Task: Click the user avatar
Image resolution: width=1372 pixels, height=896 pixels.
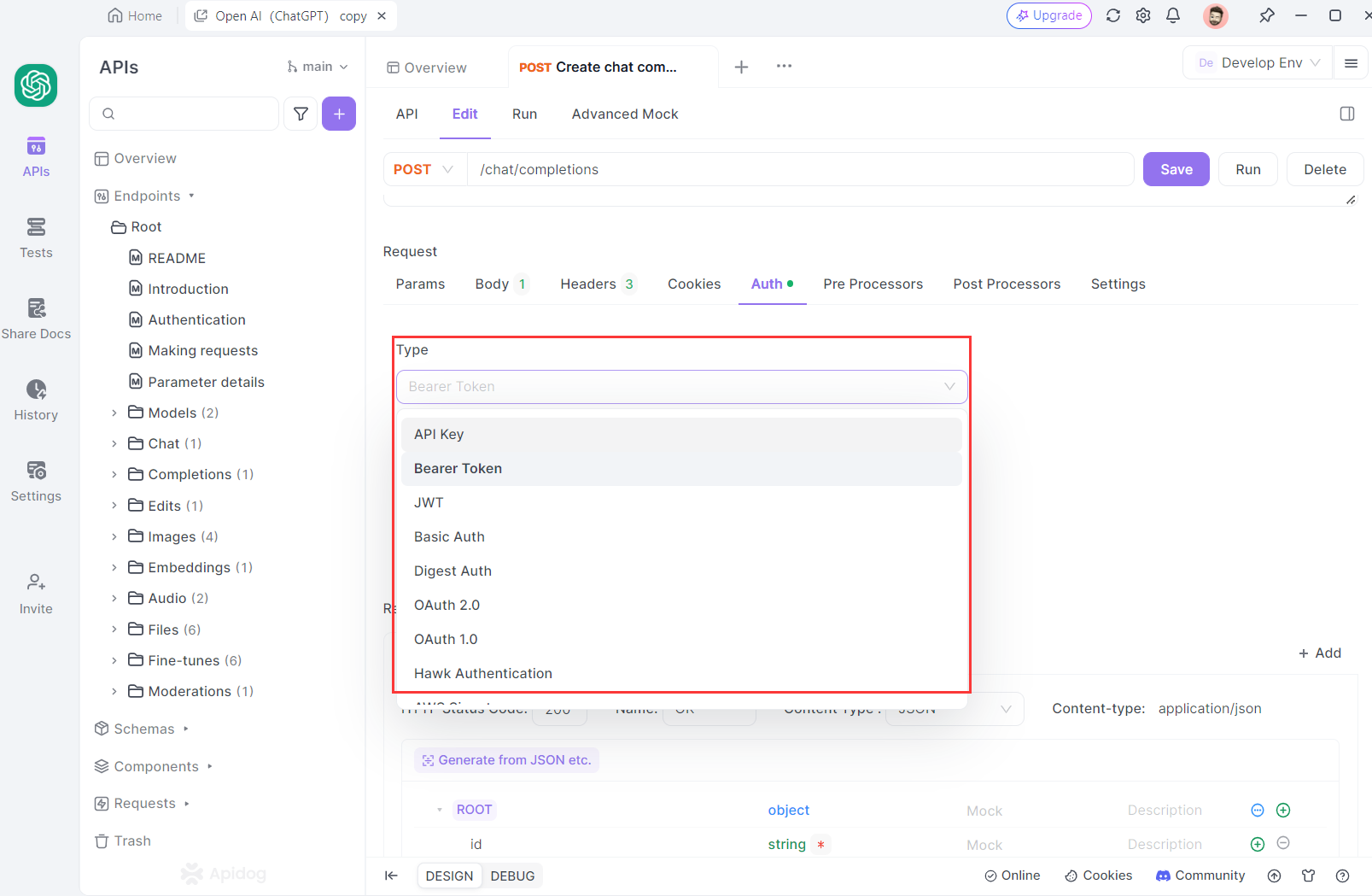Action: 1216,15
